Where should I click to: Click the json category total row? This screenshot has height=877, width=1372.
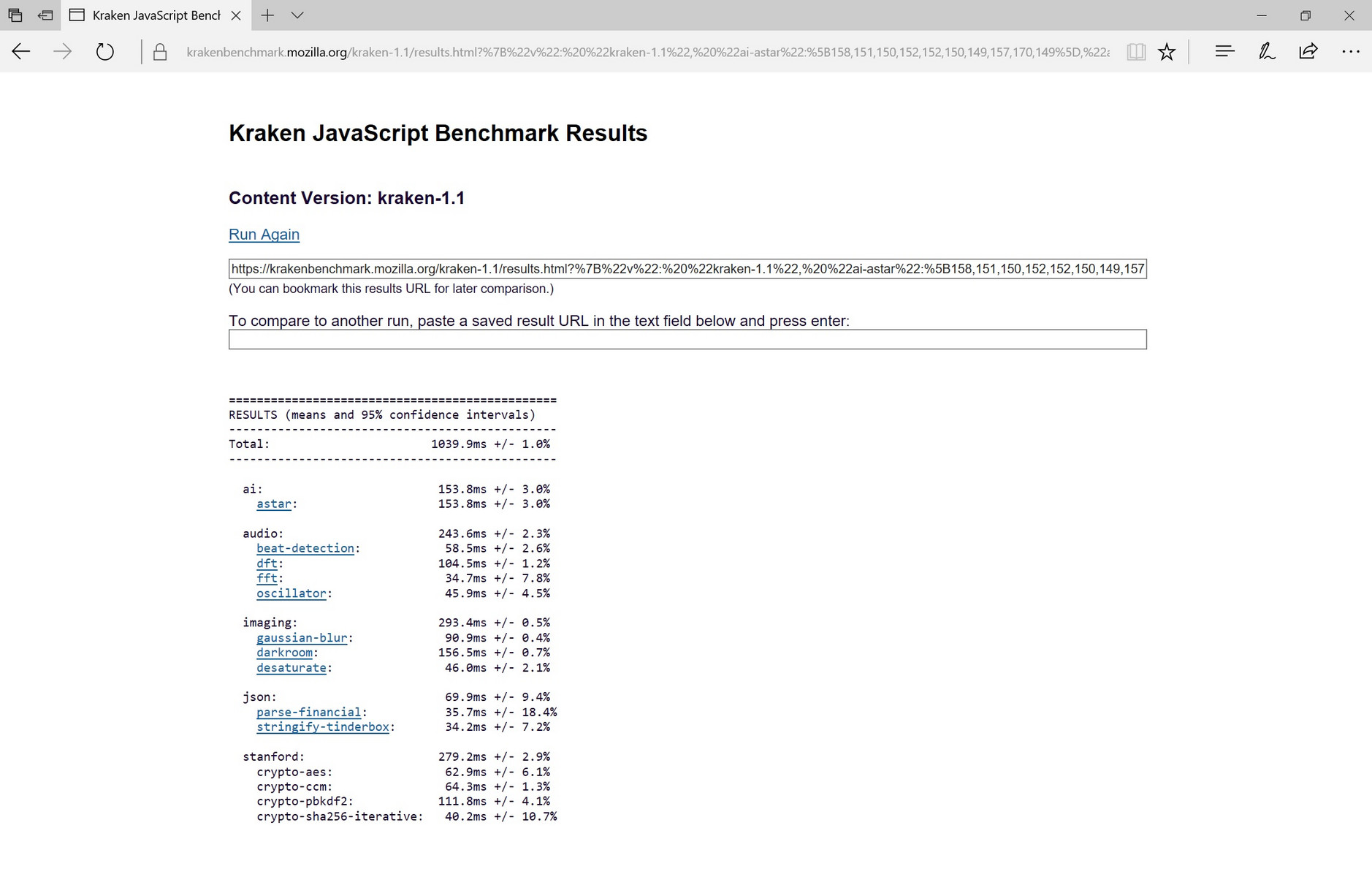pos(397,697)
